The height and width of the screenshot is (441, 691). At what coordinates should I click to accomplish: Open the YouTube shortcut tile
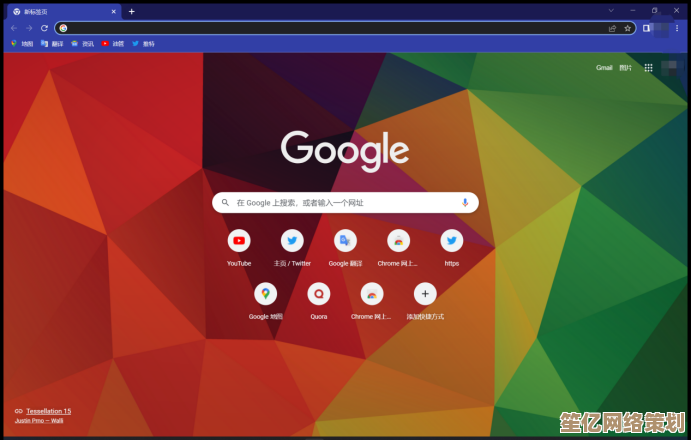(239, 241)
